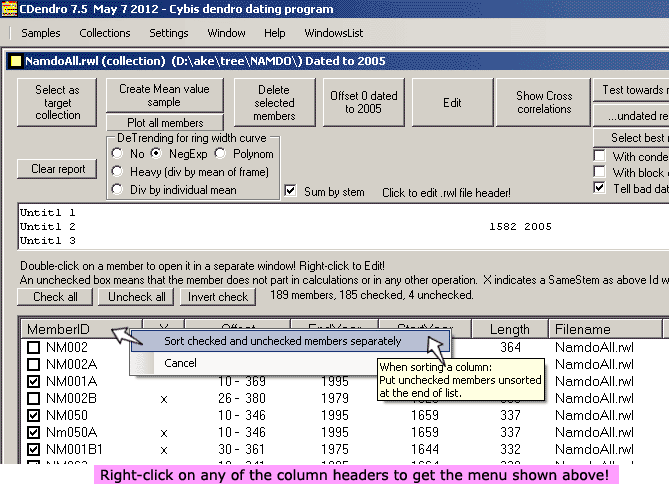Click Plot all members button
Viewport: 669px width, 484px height.
pos(165,122)
